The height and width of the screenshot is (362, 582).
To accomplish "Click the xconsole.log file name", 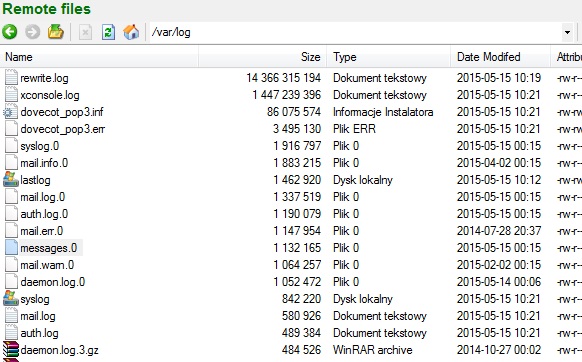I will [x=50, y=95].
